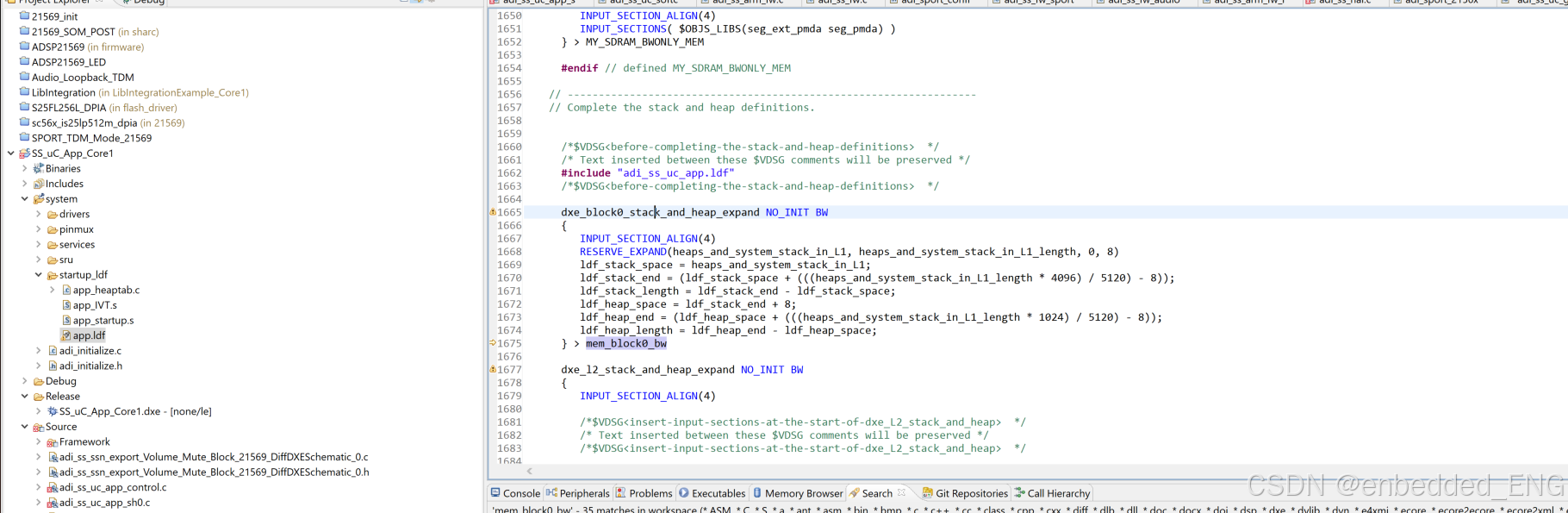Click the SS_uC_App_Core1 project icon
This screenshot has width=1568, height=513.
pyautogui.click(x=24, y=153)
